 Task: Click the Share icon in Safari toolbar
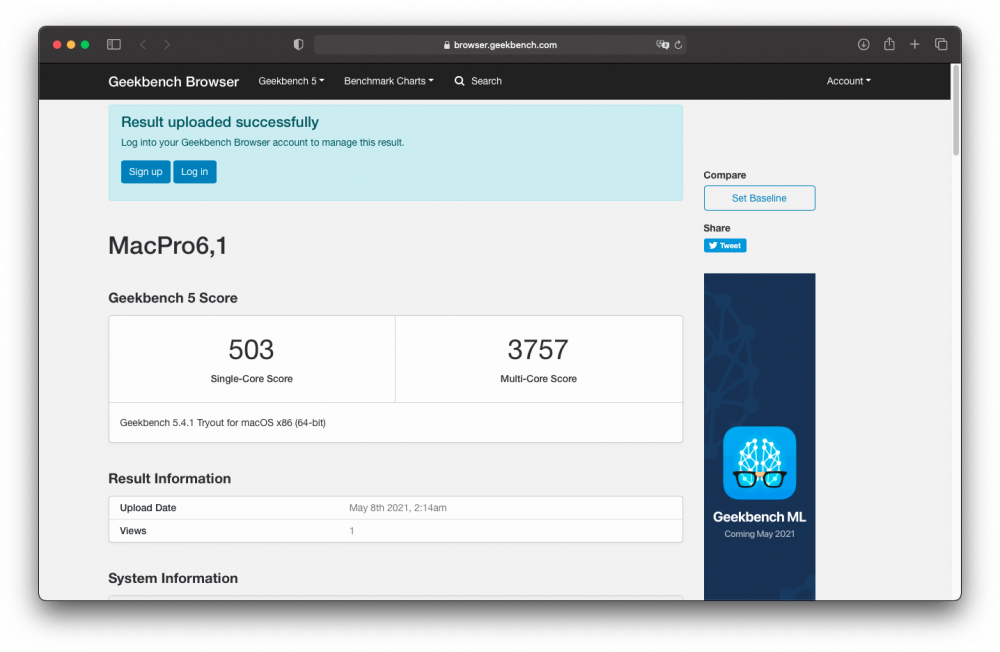(x=889, y=43)
